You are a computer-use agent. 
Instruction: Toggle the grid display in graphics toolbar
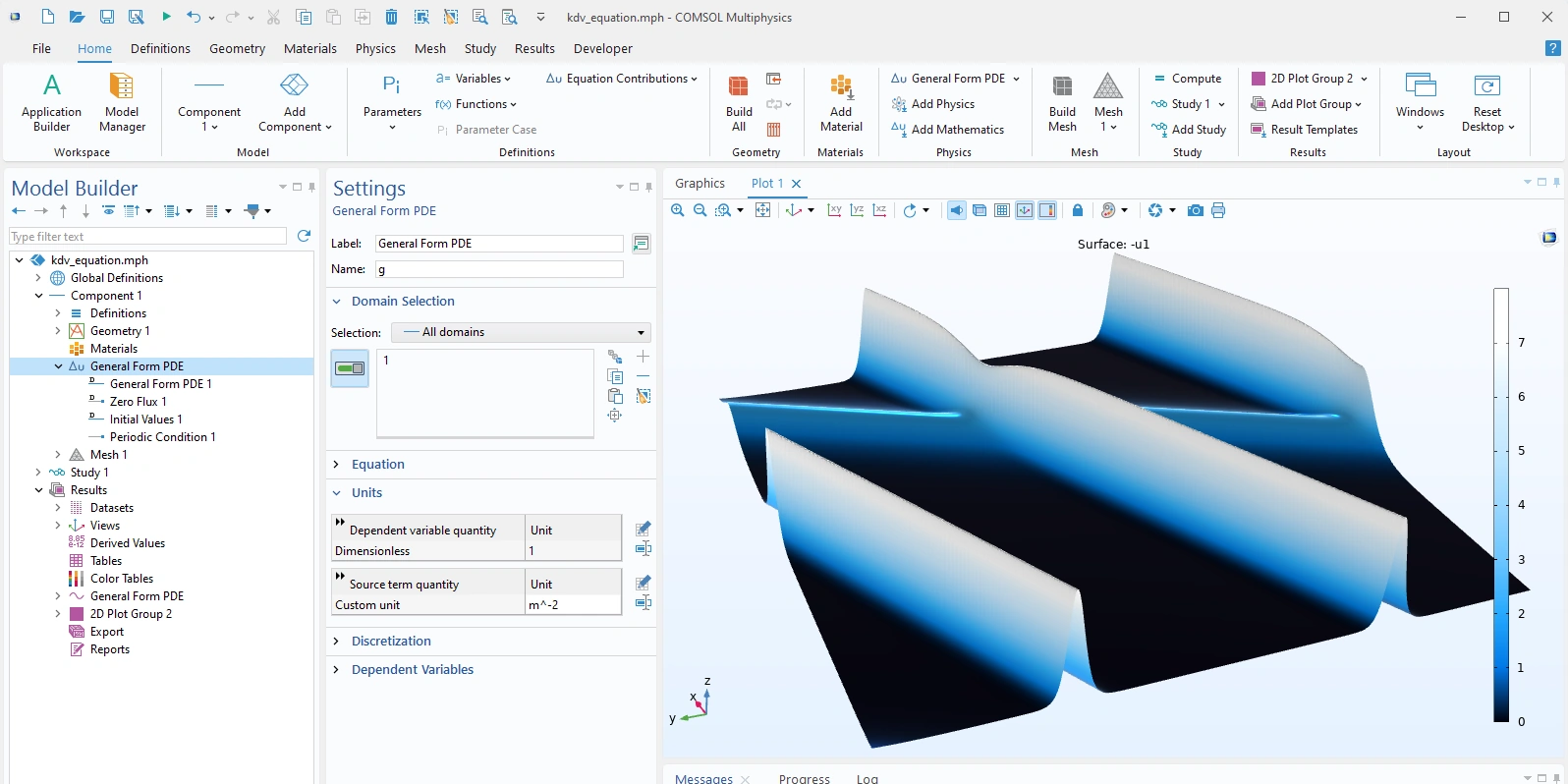coord(1002,210)
